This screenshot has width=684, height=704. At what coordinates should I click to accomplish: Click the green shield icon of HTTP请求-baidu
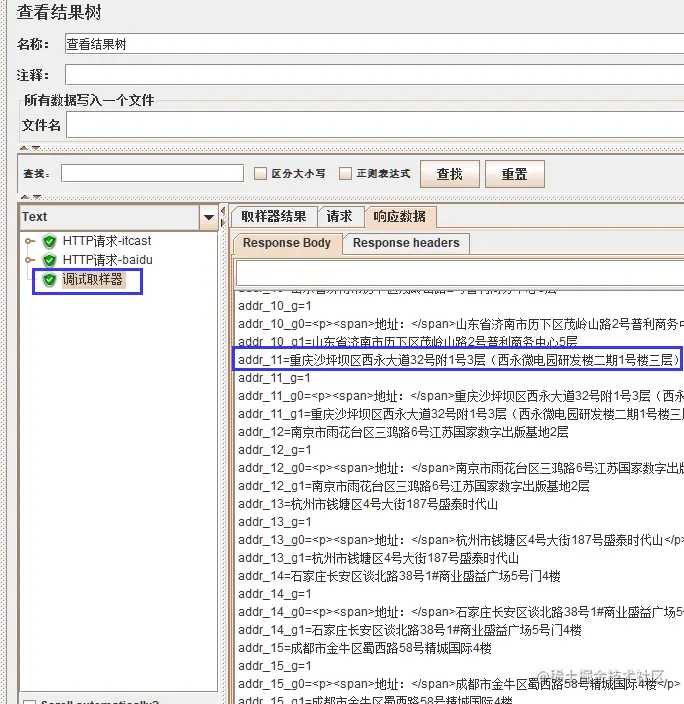pyautogui.click(x=49, y=260)
